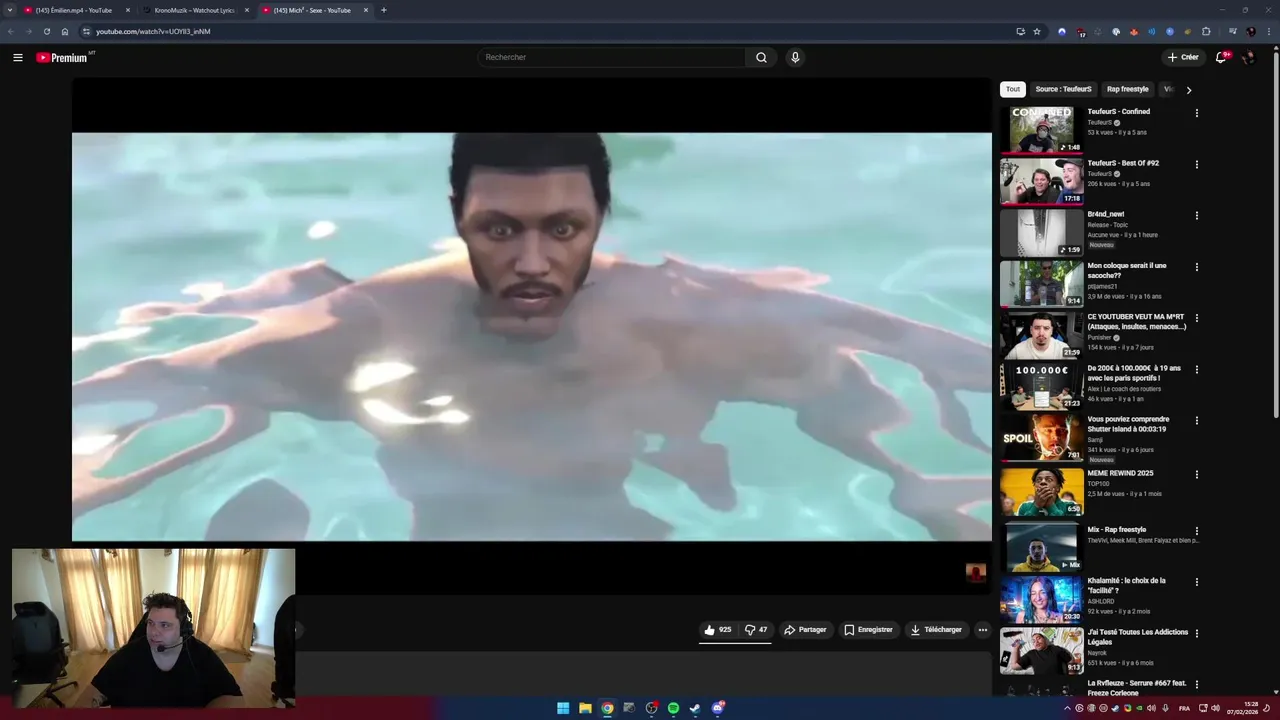Select the Tout filter chip

(x=1013, y=89)
